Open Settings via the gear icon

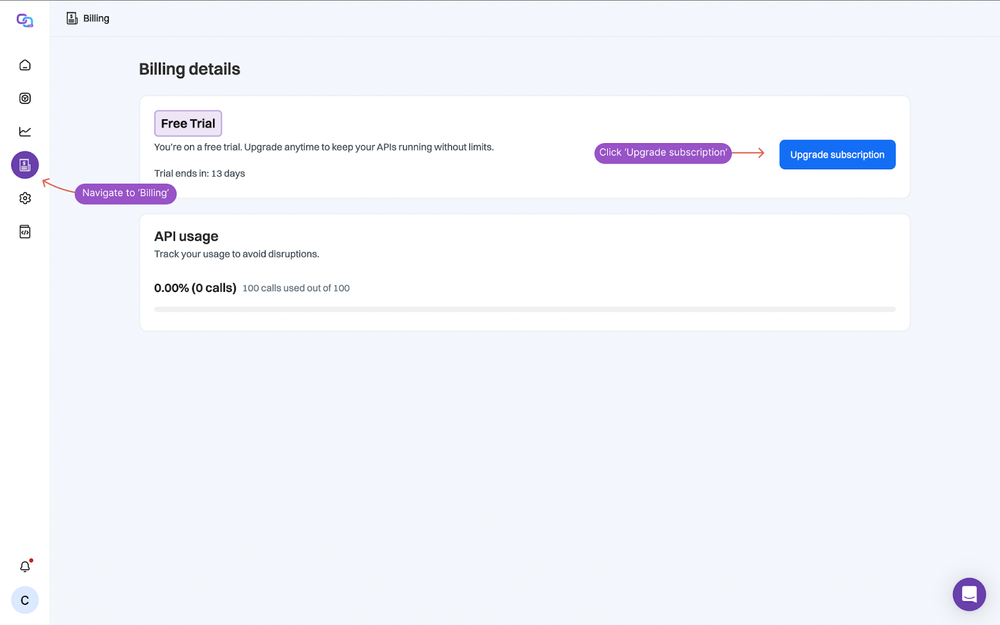[x=24, y=197]
